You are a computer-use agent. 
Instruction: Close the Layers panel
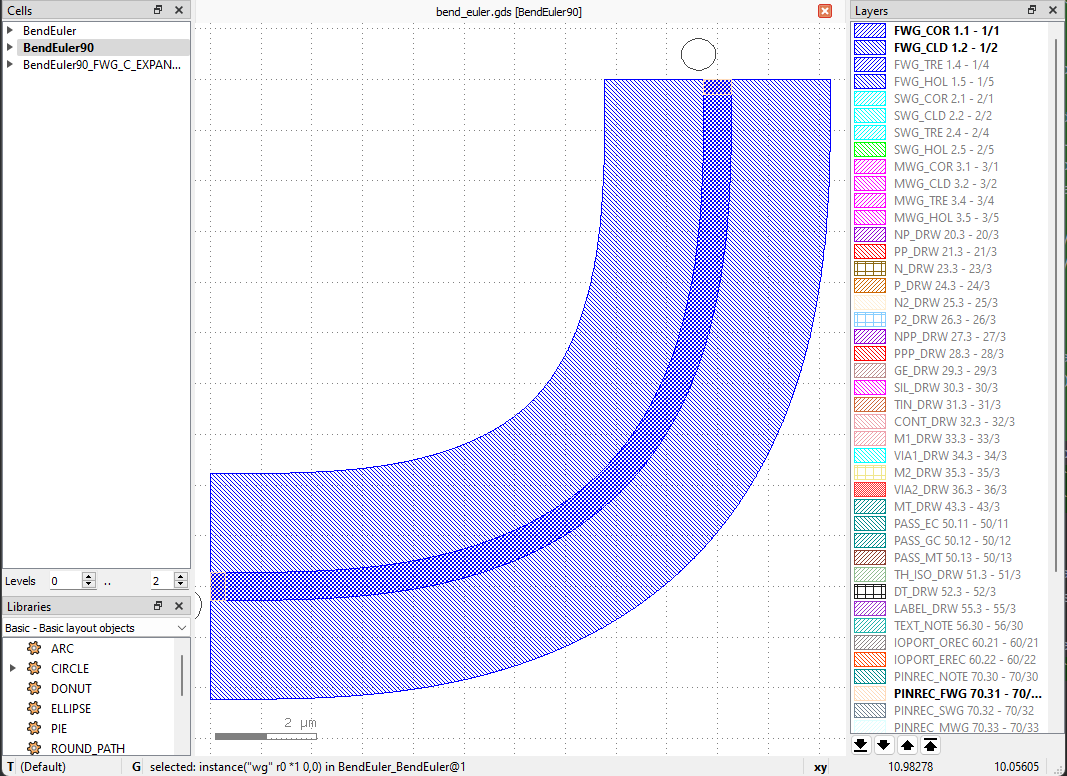[x=1053, y=10]
